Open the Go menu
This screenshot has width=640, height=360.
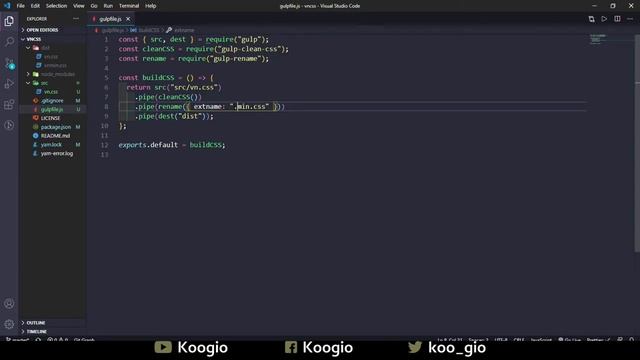[94, 6]
